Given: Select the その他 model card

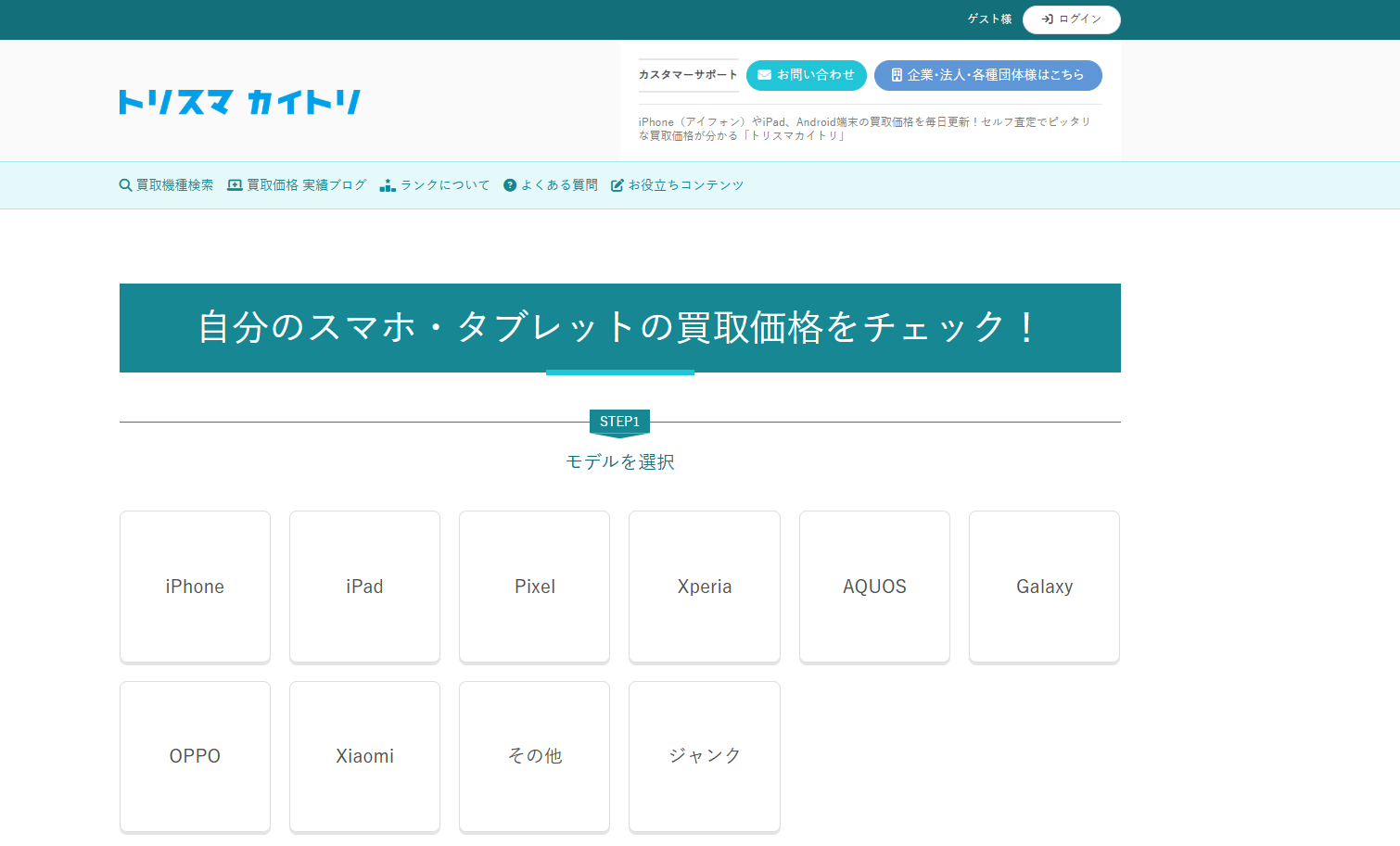Looking at the screenshot, I should [x=535, y=756].
